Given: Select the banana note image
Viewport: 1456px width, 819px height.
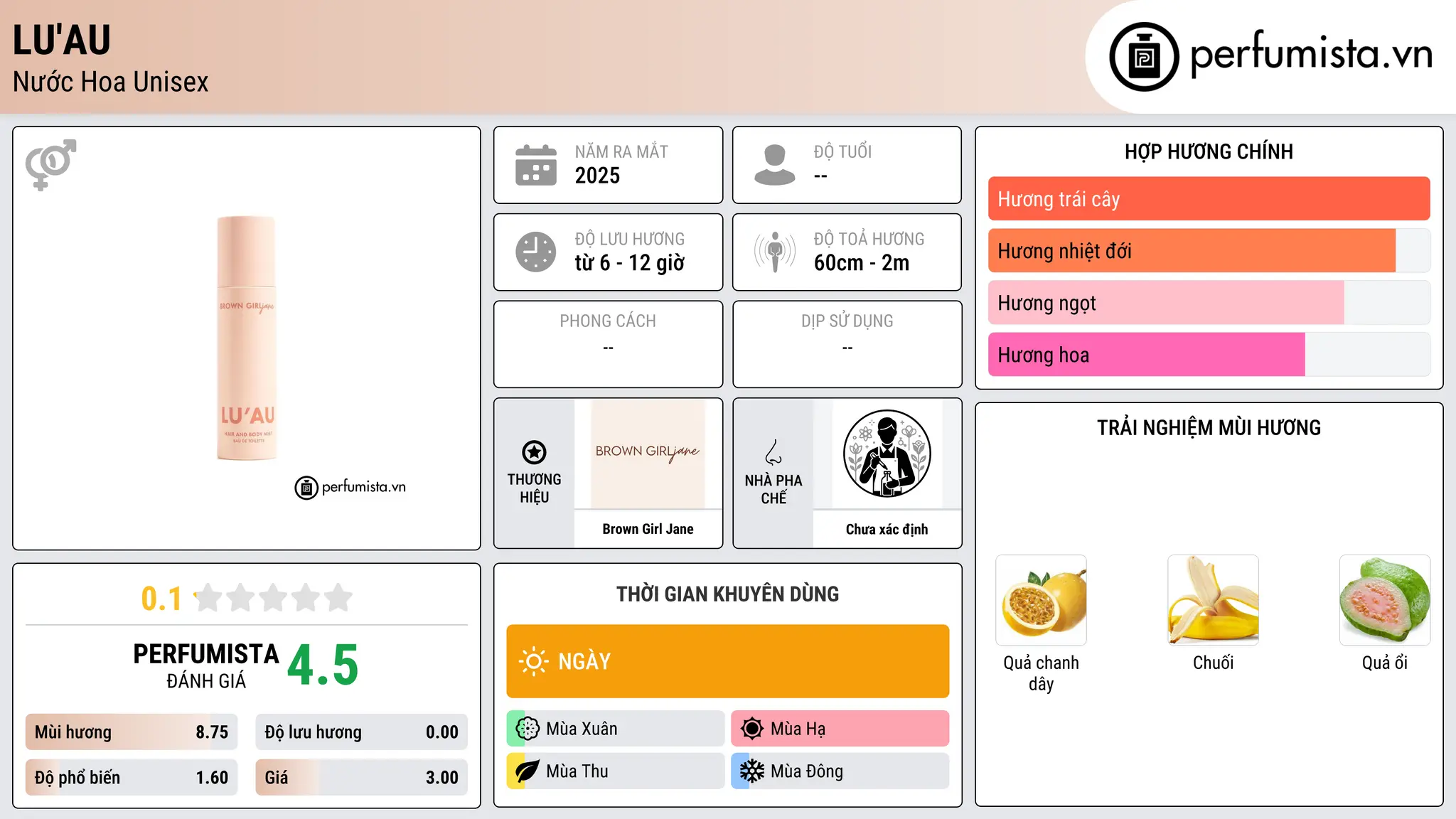Looking at the screenshot, I should (1213, 600).
